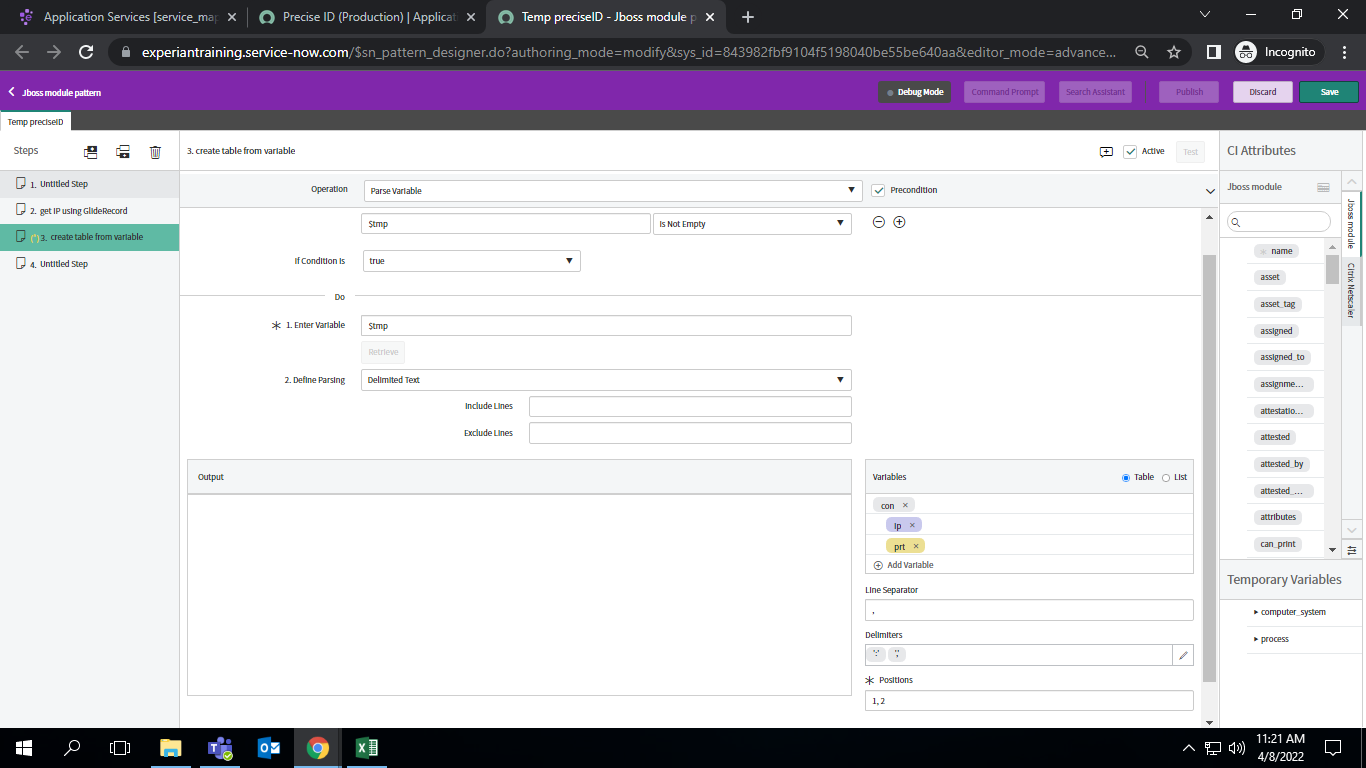1366x768 pixels.
Task: Remove precondition row with minus icon
Action: (878, 222)
